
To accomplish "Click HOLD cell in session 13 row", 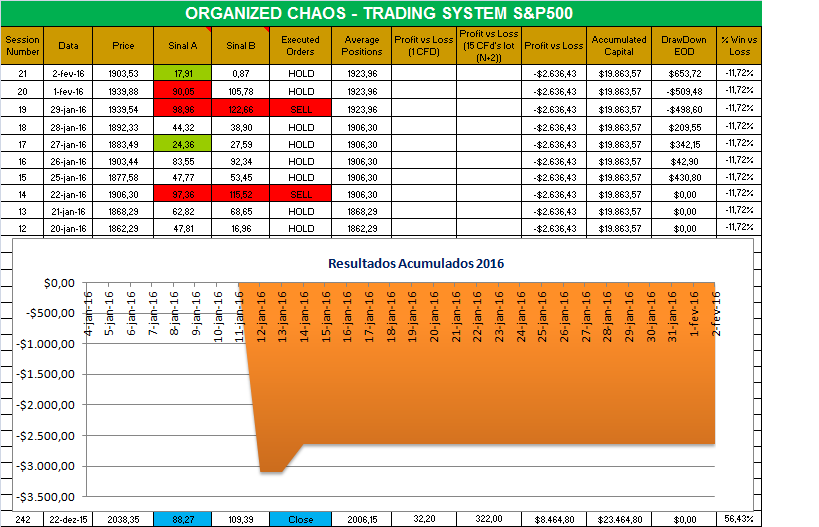I will point(300,211).
